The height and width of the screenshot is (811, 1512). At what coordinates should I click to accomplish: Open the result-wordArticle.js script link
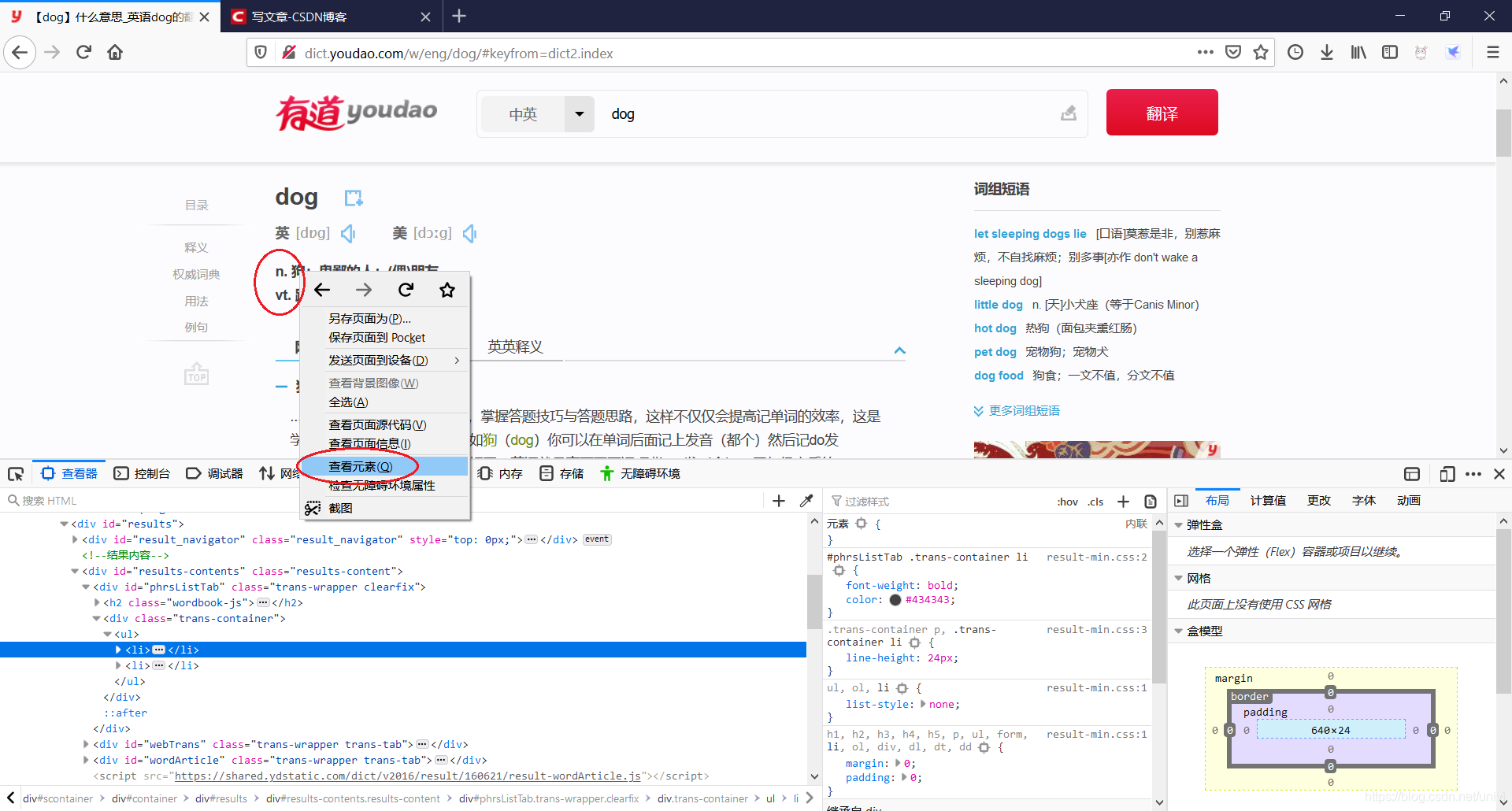pyautogui.click(x=407, y=776)
